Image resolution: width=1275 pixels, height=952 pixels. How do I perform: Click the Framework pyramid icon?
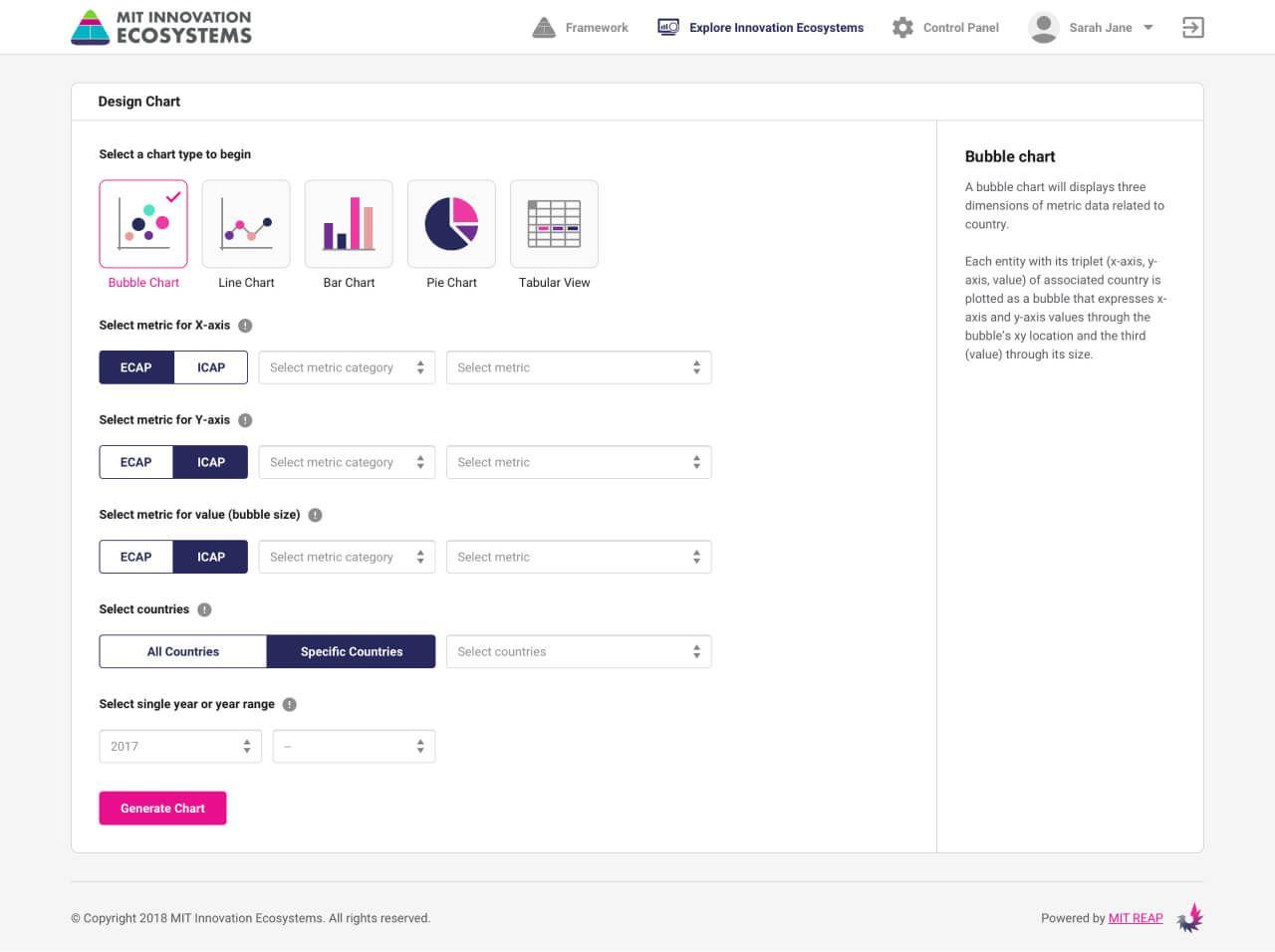[544, 28]
